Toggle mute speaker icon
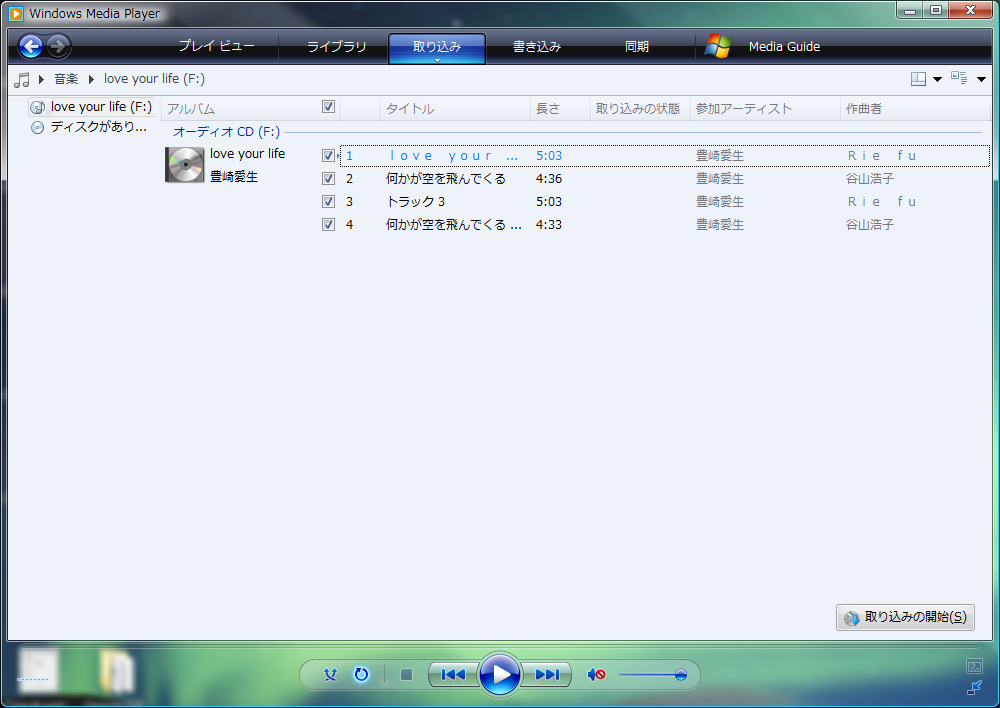The width and height of the screenshot is (1000, 708). pos(596,674)
